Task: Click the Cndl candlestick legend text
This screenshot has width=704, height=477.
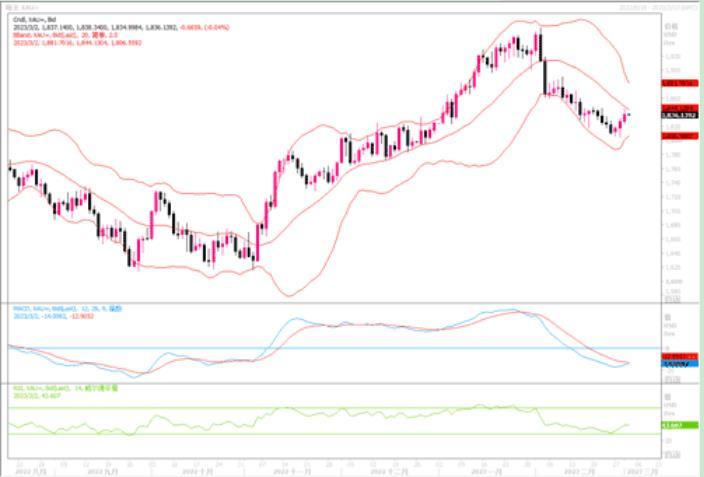Action: (30, 19)
